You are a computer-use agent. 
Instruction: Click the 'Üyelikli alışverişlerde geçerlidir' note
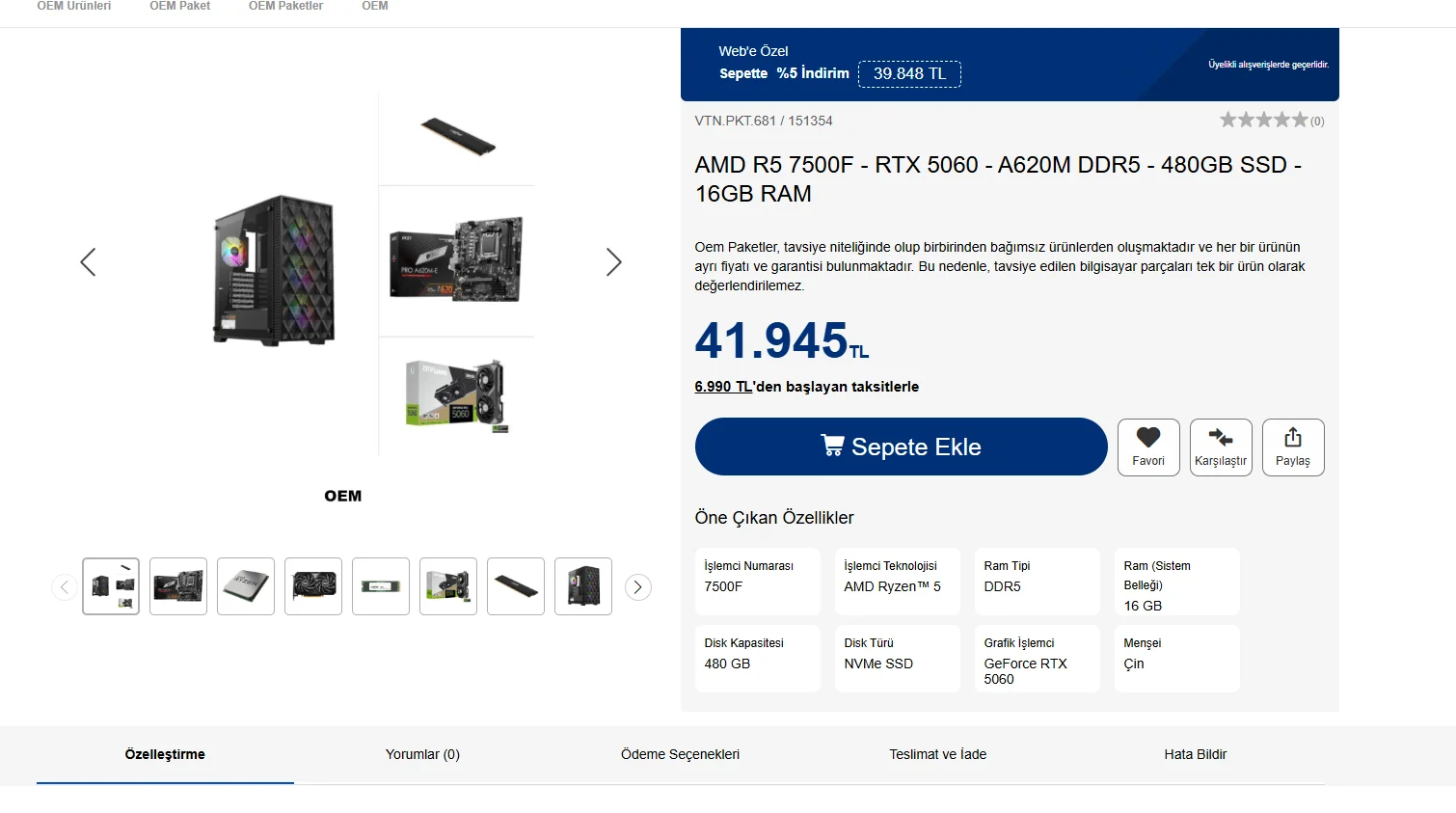pos(1269,65)
